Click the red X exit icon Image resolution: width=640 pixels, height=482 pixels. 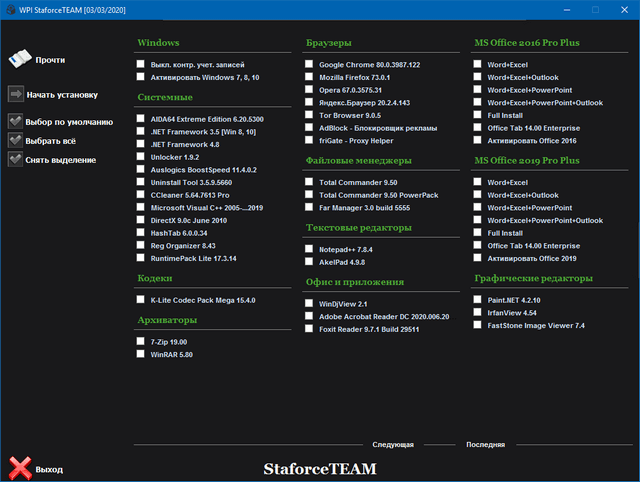point(20,468)
